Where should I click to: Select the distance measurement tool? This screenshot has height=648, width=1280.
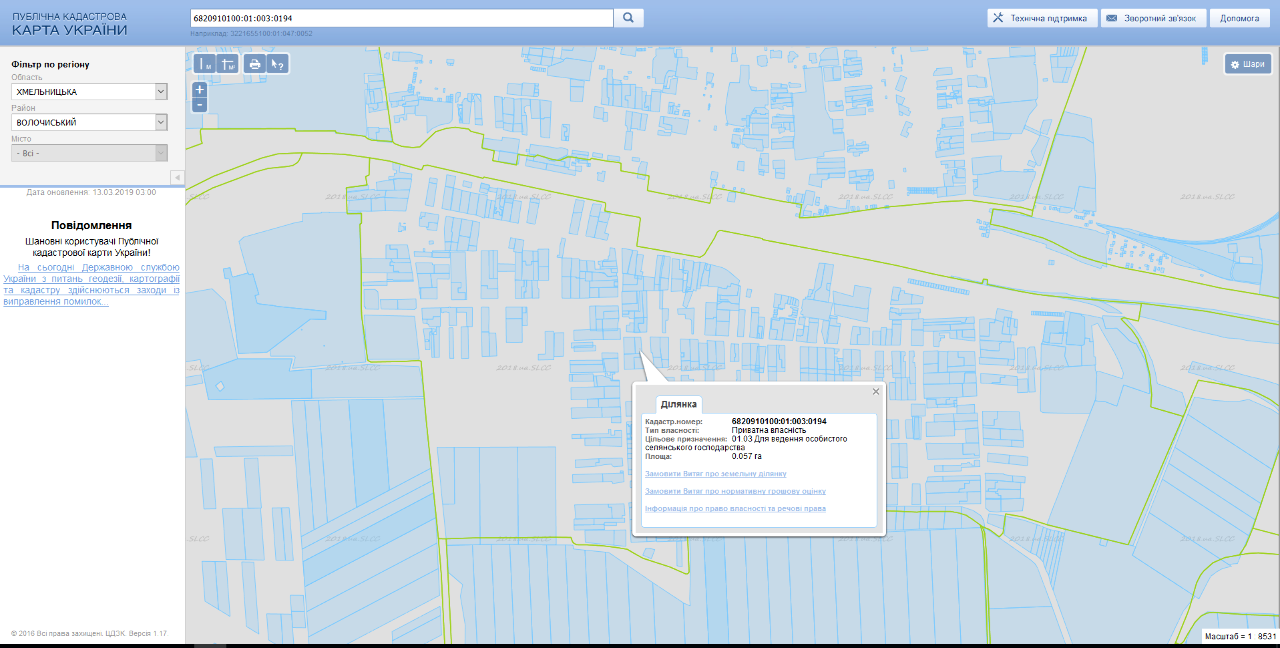[204, 64]
